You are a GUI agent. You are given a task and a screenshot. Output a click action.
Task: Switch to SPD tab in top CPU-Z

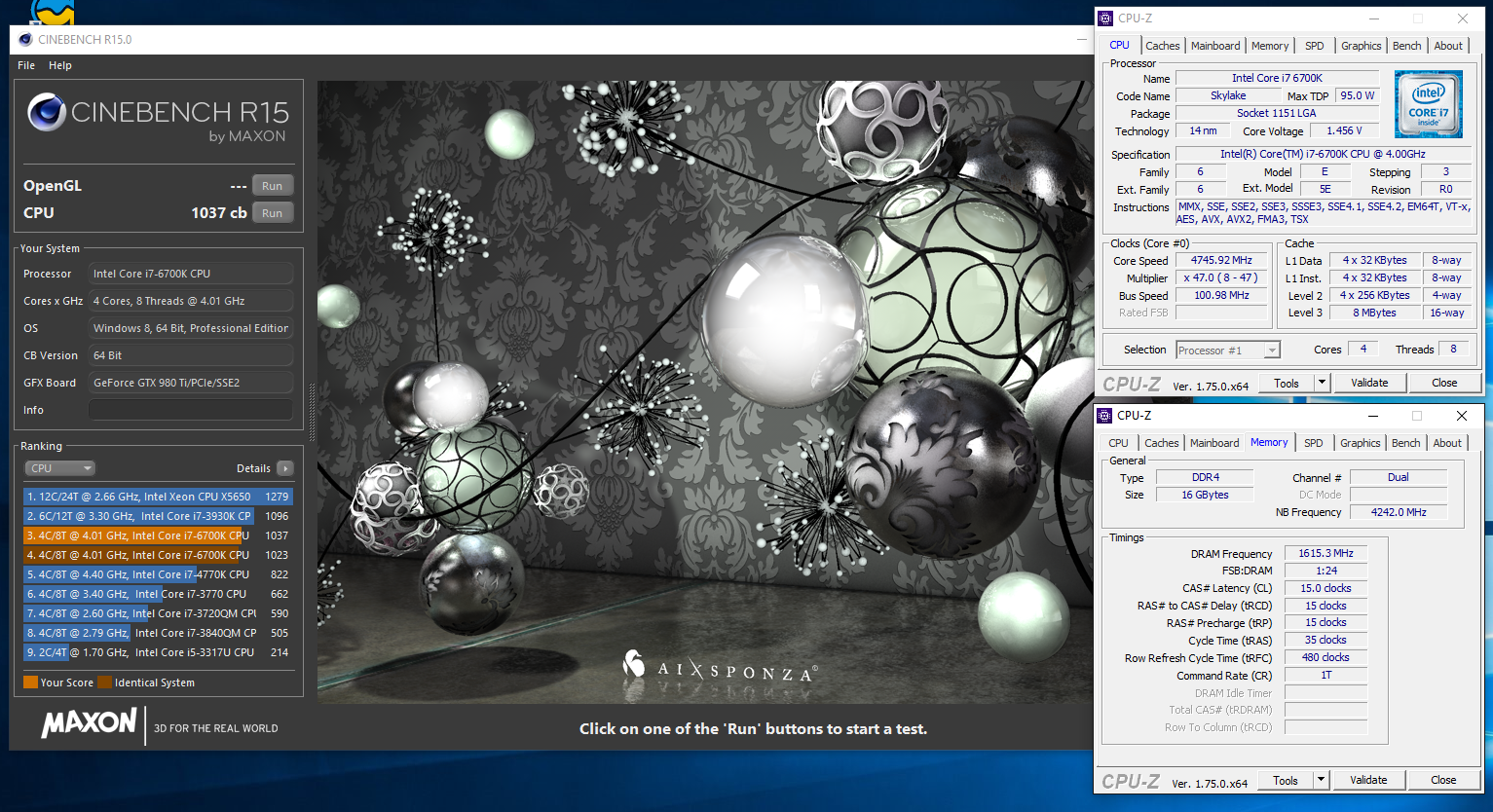[x=1315, y=46]
